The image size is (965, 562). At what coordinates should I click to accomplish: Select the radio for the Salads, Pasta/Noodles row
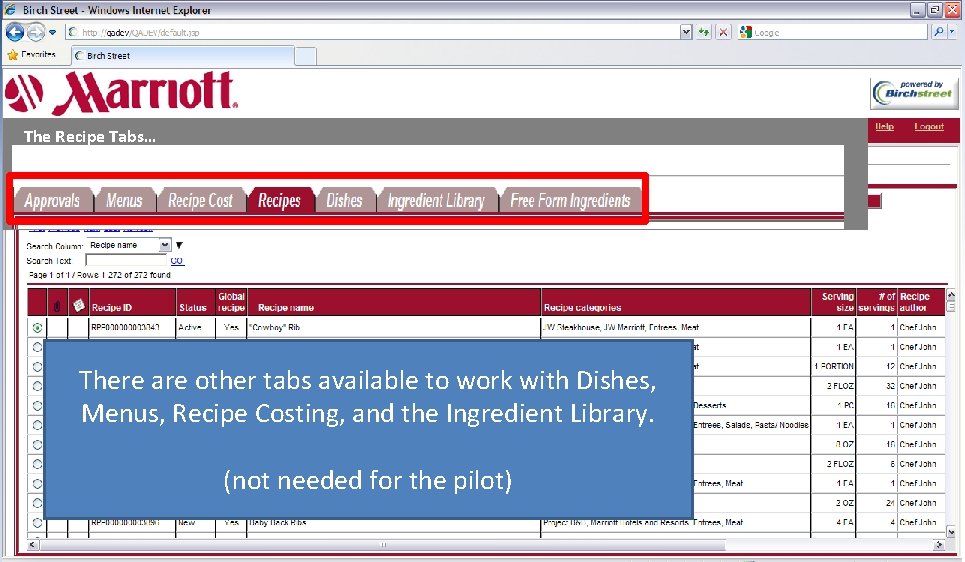tap(37, 425)
